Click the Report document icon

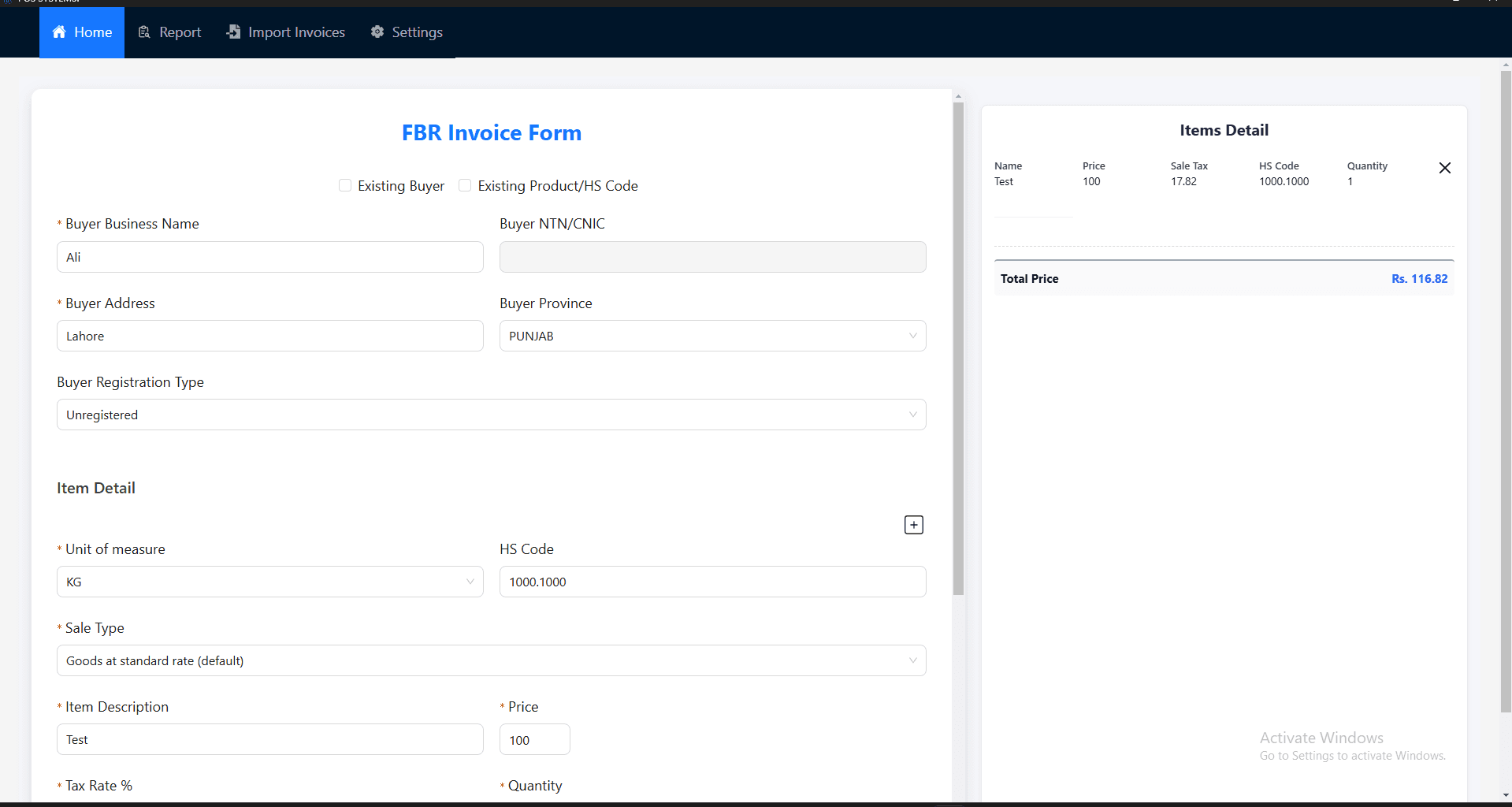pyautogui.click(x=144, y=32)
